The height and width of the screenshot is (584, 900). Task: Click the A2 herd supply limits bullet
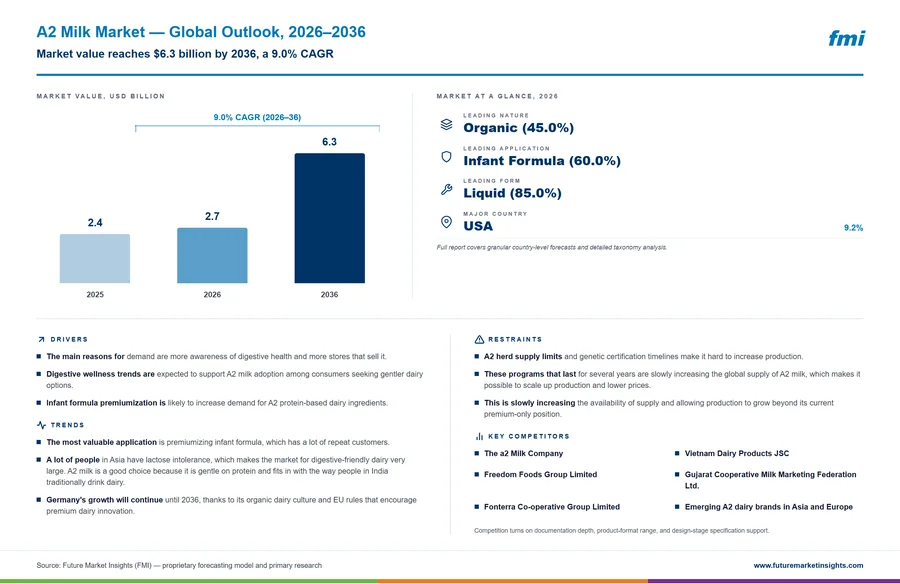[643, 357]
